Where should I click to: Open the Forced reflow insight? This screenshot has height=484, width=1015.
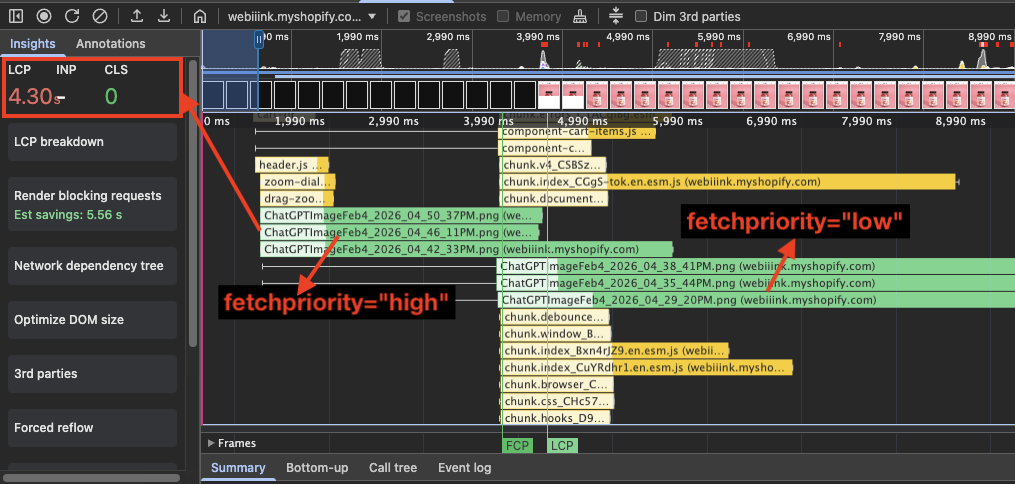[x=92, y=428]
